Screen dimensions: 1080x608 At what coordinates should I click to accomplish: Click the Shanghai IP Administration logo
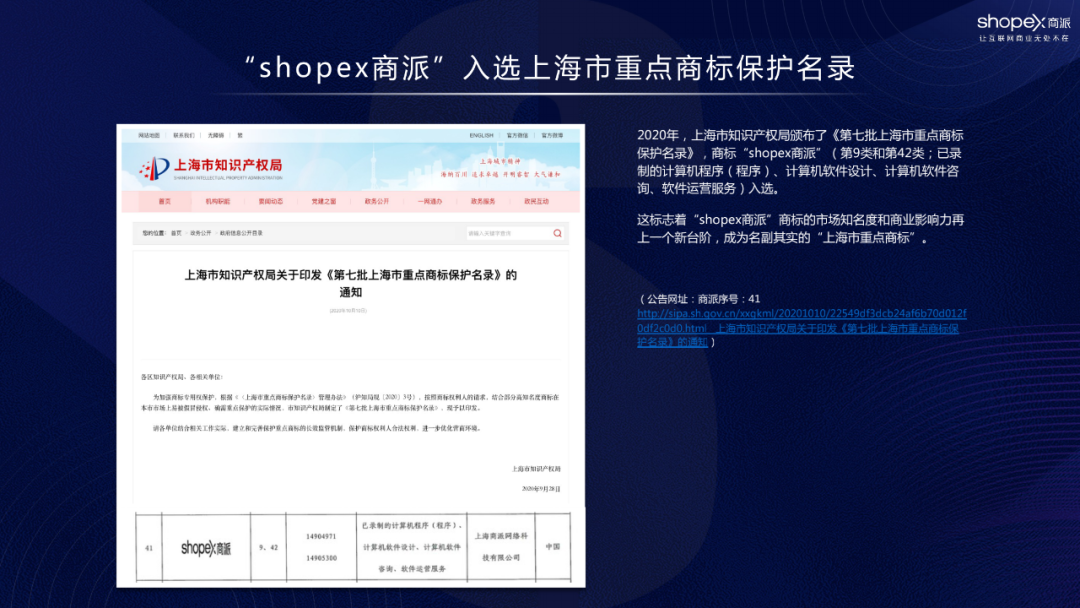tap(211, 169)
